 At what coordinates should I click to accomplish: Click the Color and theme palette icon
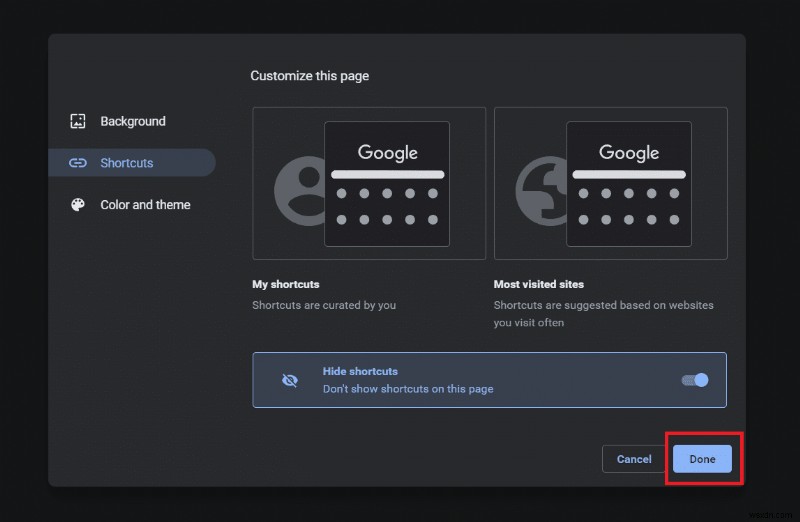tap(78, 205)
